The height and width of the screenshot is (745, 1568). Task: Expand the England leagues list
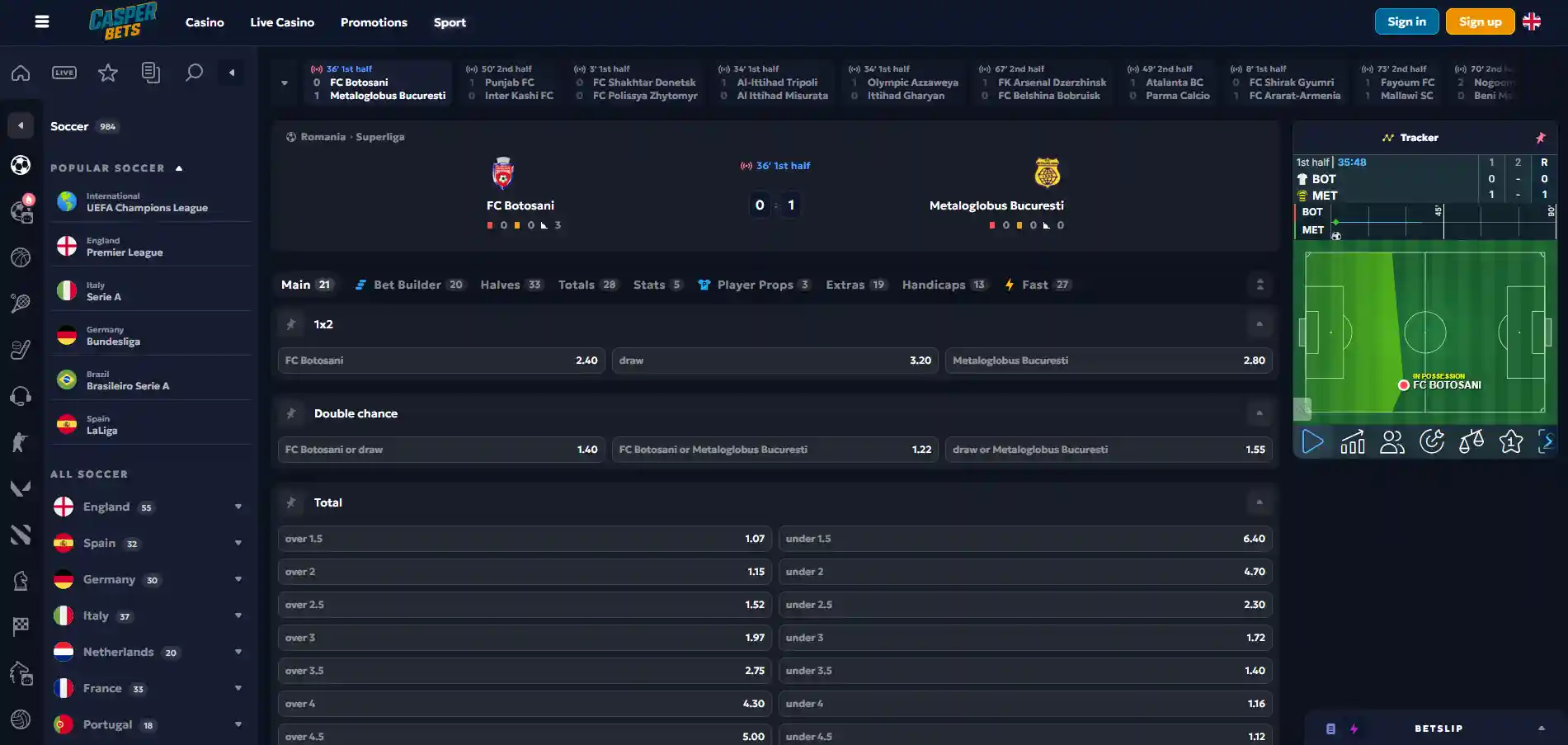(x=238, y=507)
